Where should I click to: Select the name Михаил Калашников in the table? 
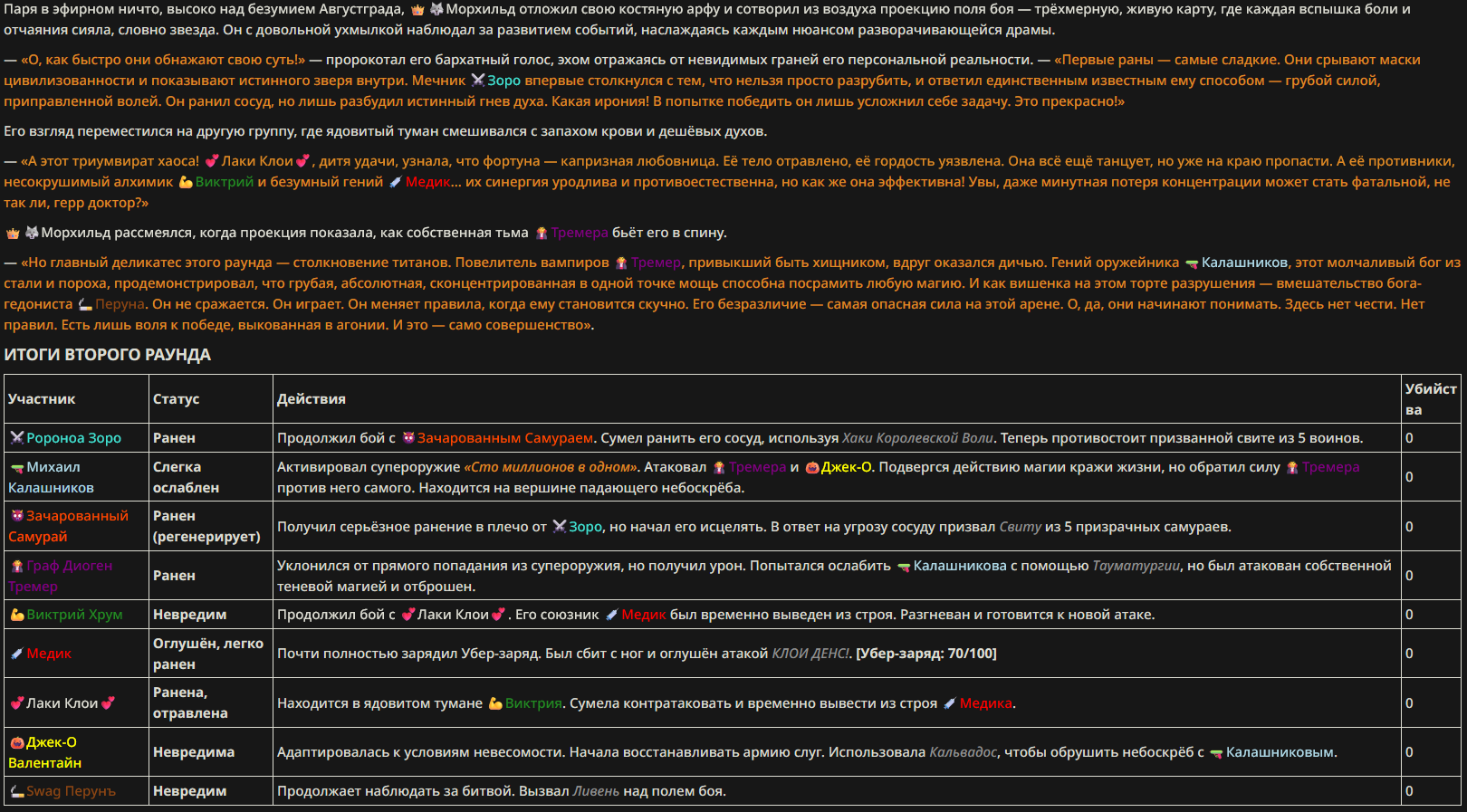coord(52,477)
